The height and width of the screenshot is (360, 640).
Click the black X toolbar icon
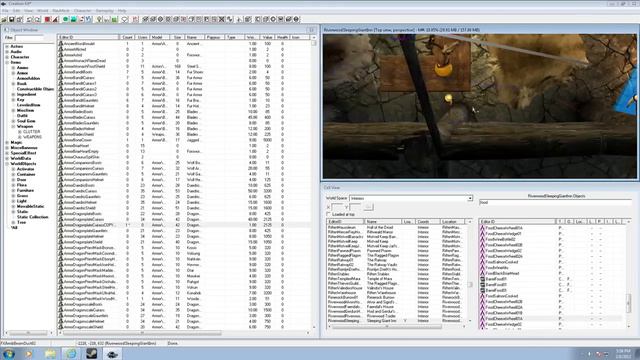[x=222, y=19]
